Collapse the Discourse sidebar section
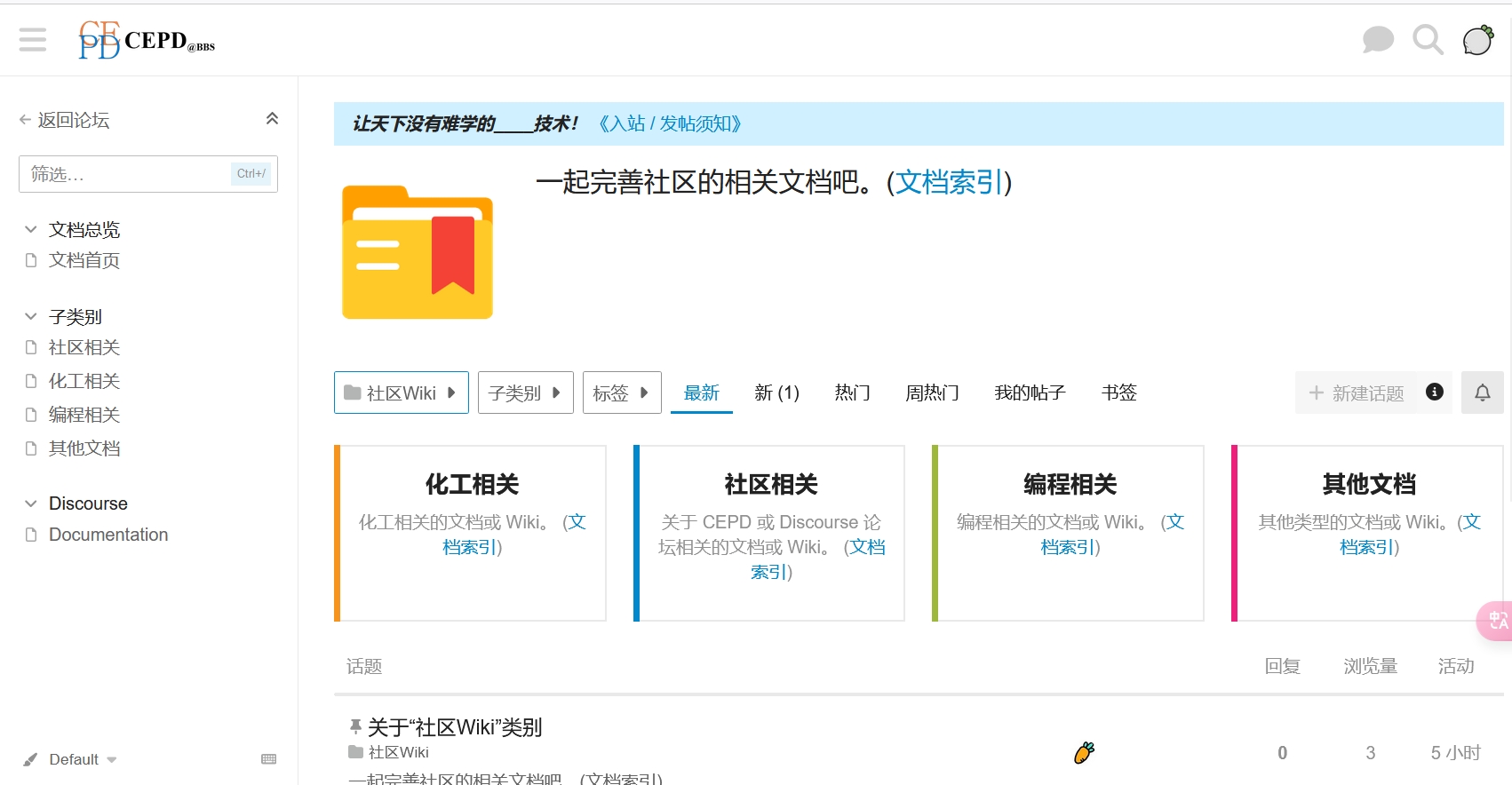 (76, 504)
